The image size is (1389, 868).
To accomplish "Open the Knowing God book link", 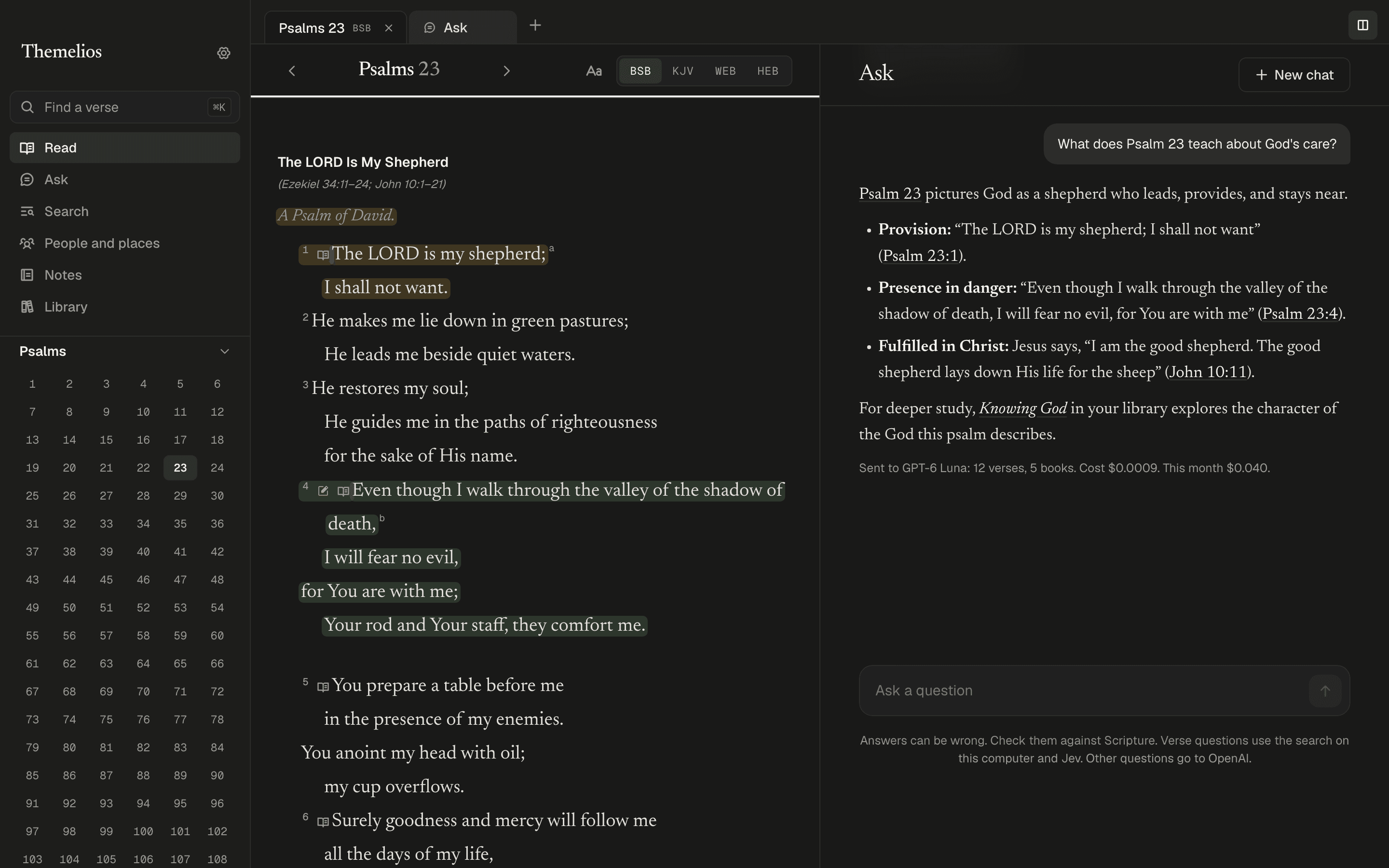I will [x=1023, y=409].
